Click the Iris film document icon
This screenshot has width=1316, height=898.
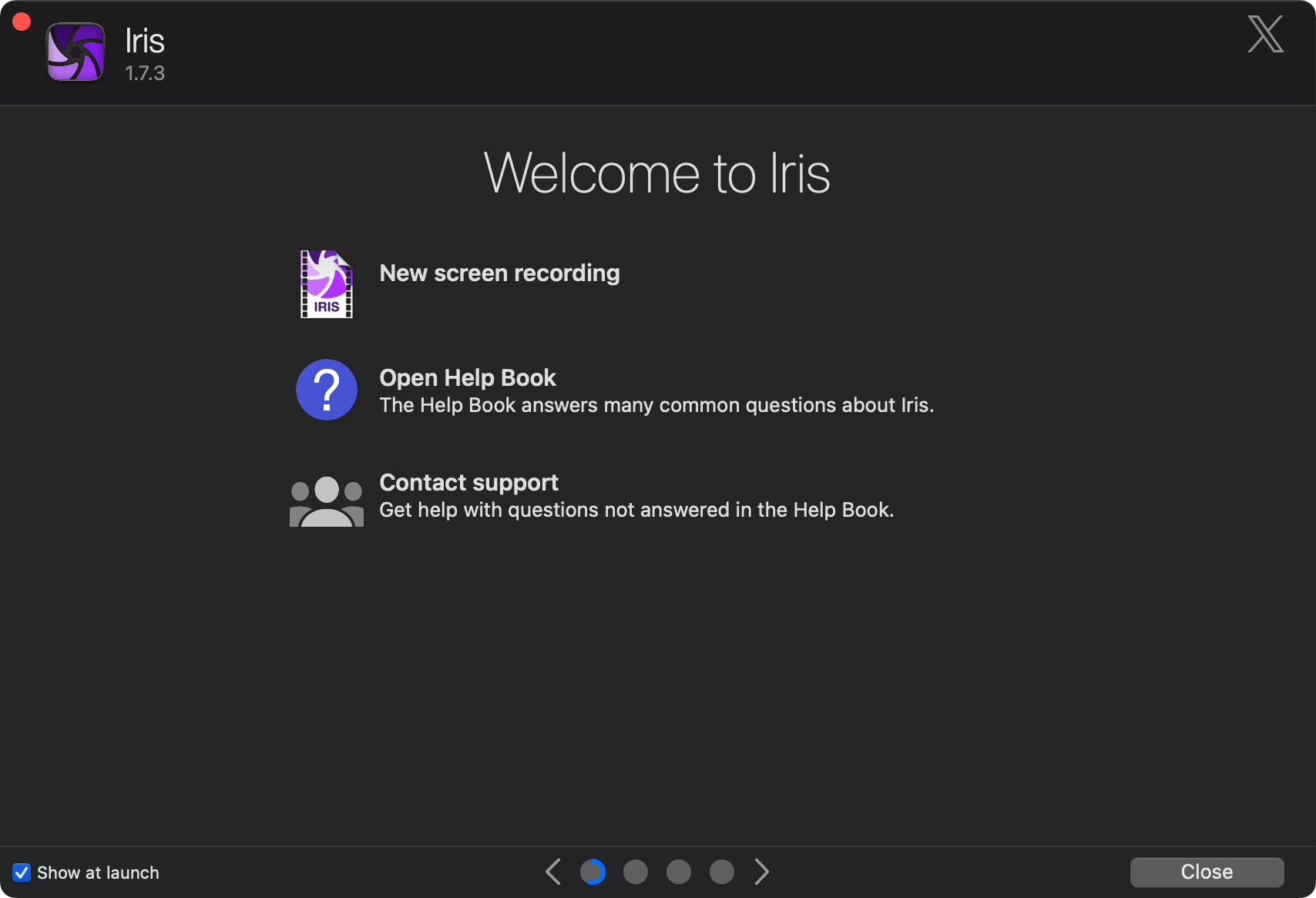326,284
